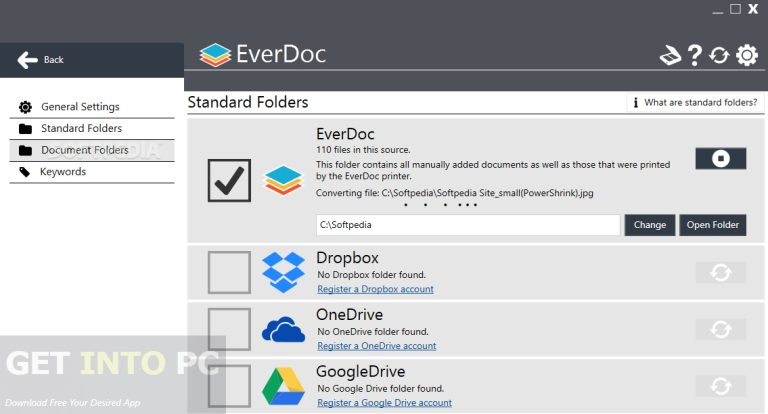Open settings with the header gear icon

click(x=746, y=55)
